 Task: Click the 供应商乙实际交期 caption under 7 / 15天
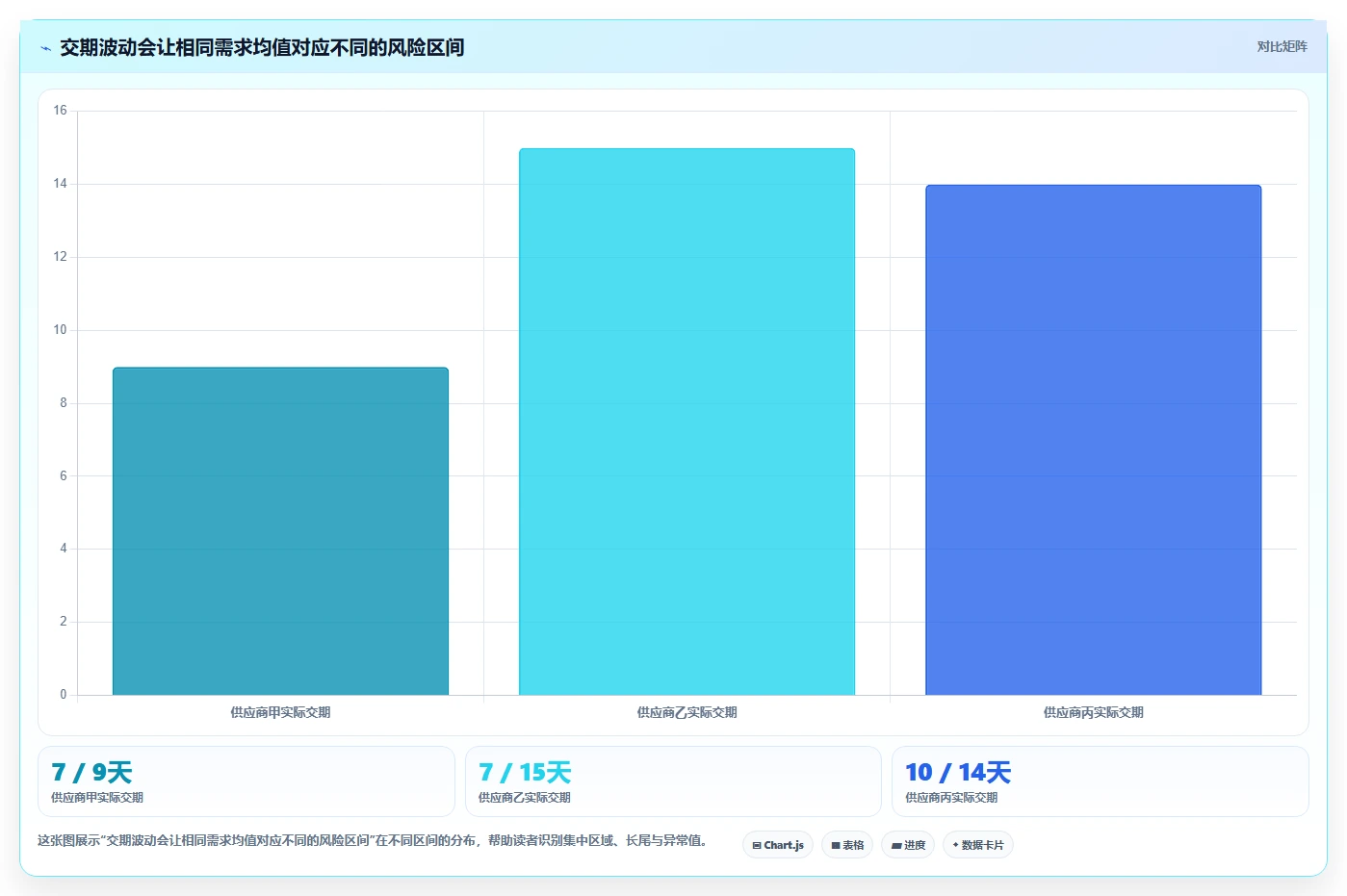525,798
